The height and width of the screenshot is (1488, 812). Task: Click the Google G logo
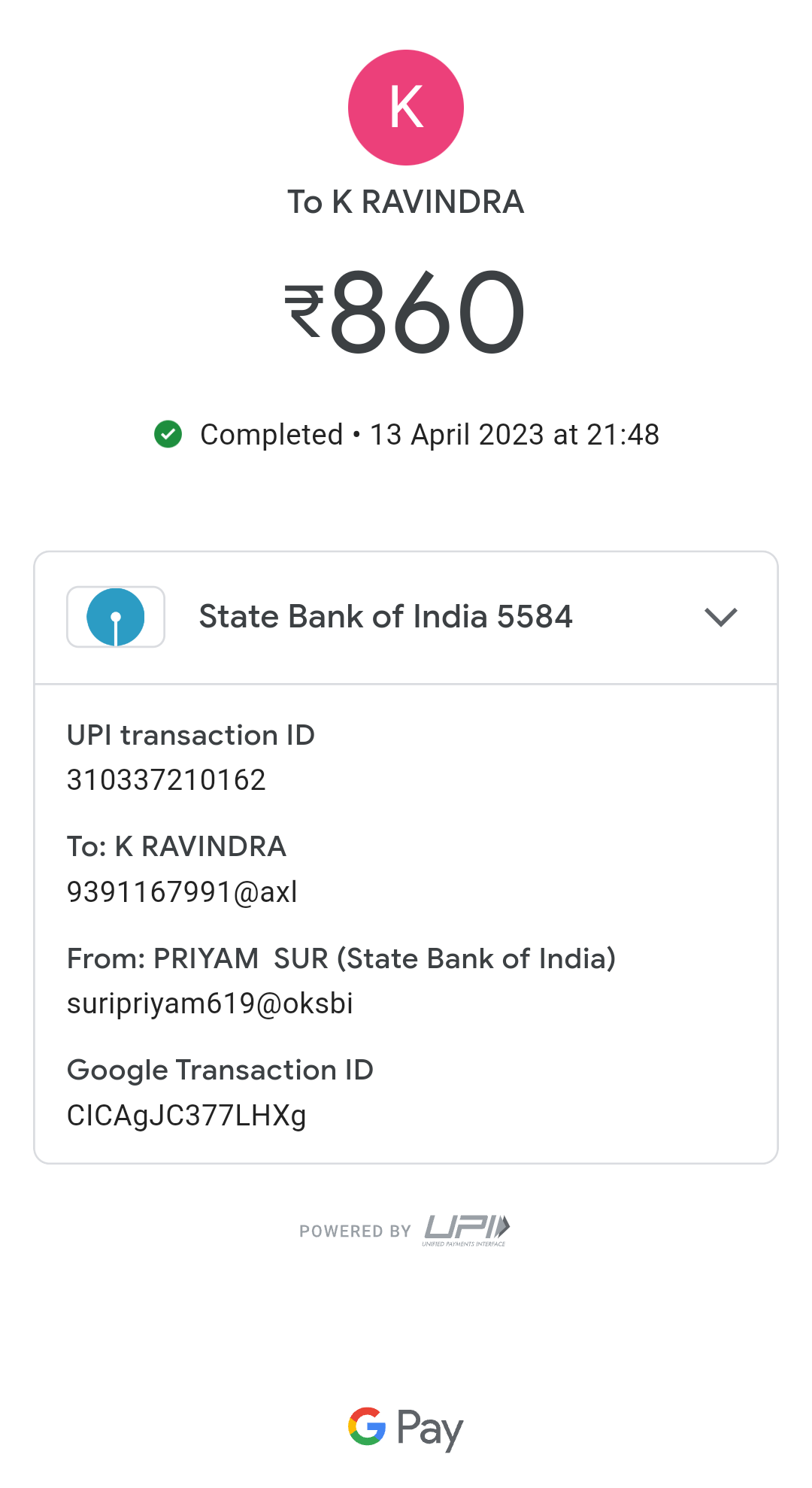coord(367,1426)
